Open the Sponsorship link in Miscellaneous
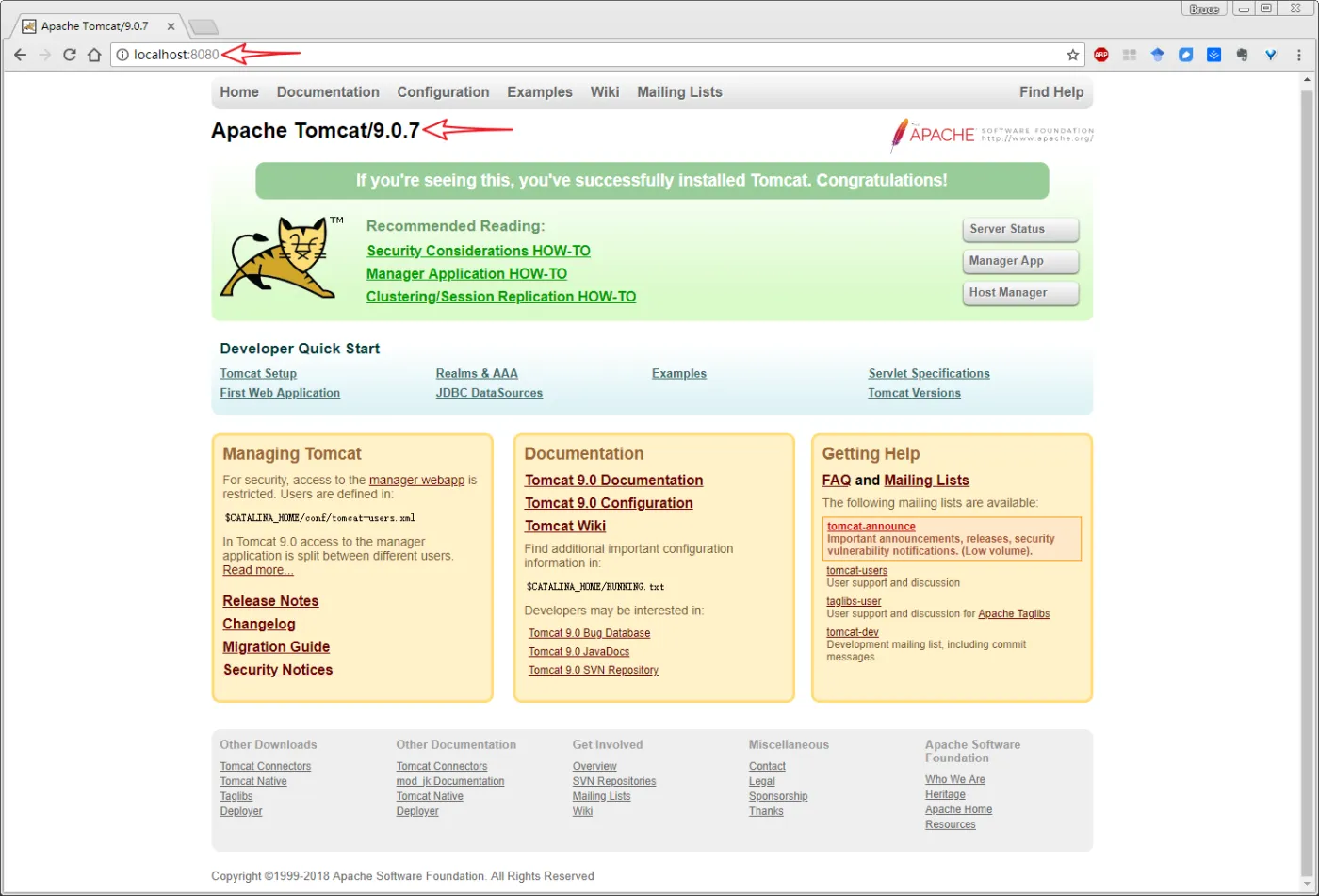This screenshot has width=1319, height=896. (778, 797)
